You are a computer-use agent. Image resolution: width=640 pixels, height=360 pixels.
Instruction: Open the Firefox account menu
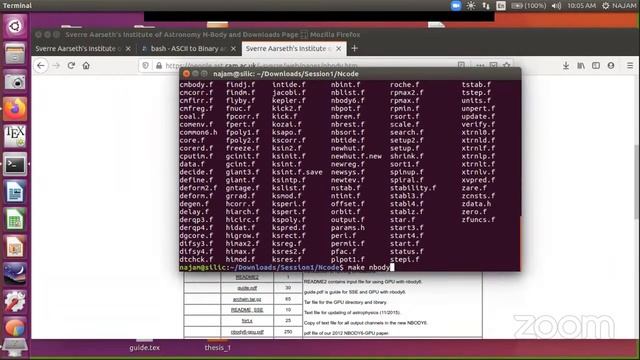pyautogui.click(x=611, y=65)
